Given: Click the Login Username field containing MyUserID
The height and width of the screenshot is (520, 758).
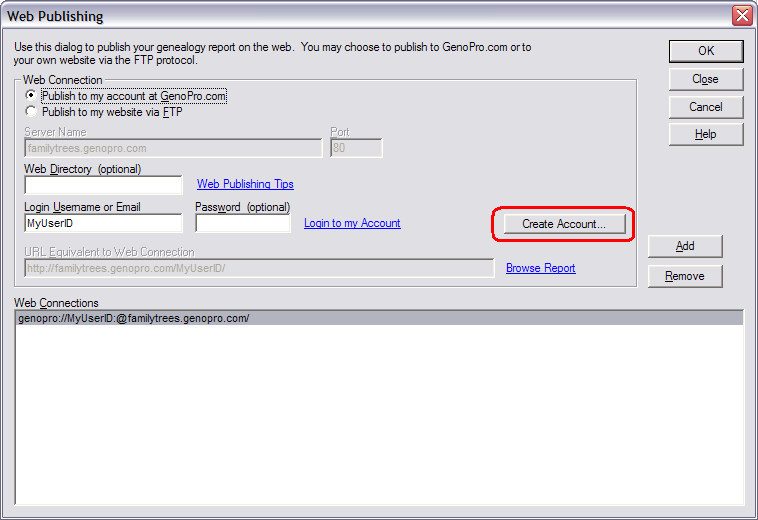Looking at the screenshot, I should [x=103, y=223].
